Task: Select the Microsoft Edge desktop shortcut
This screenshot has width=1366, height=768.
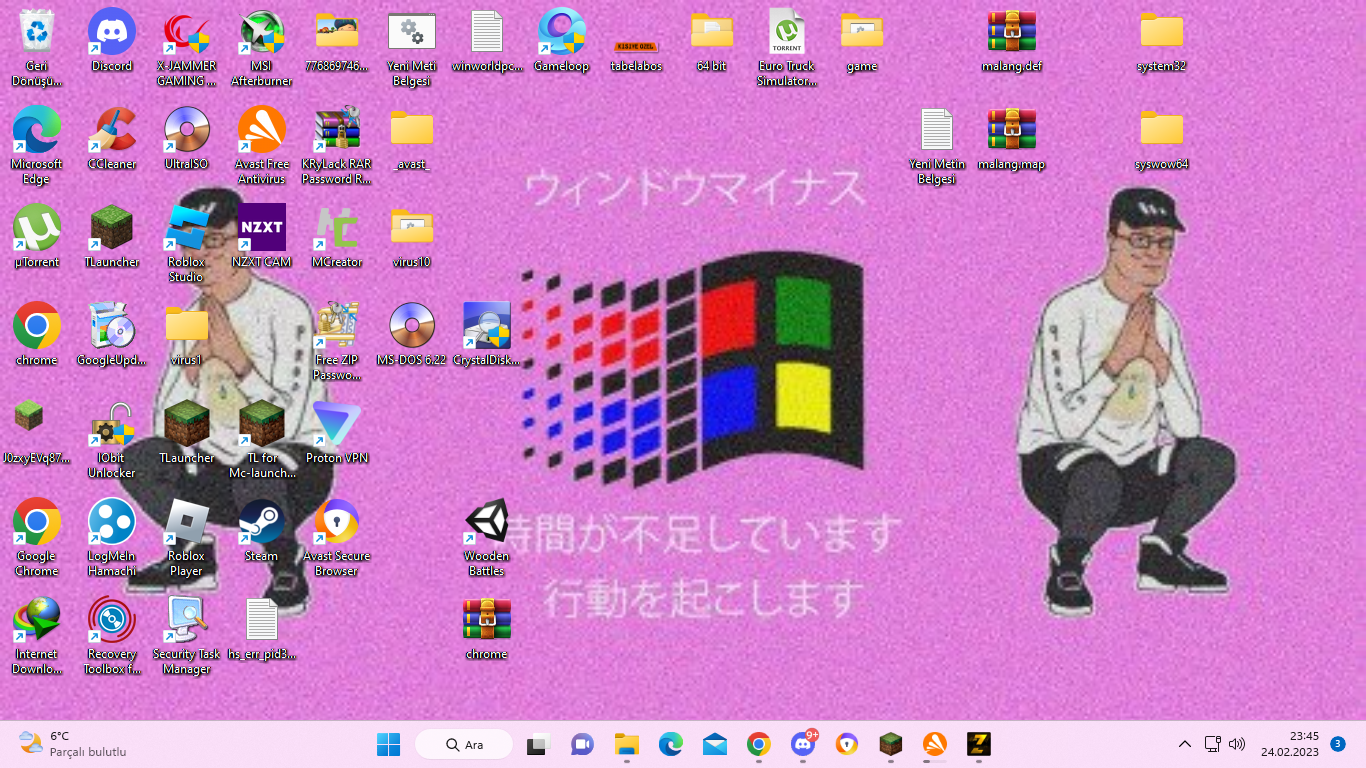Action: coord(37,145)
